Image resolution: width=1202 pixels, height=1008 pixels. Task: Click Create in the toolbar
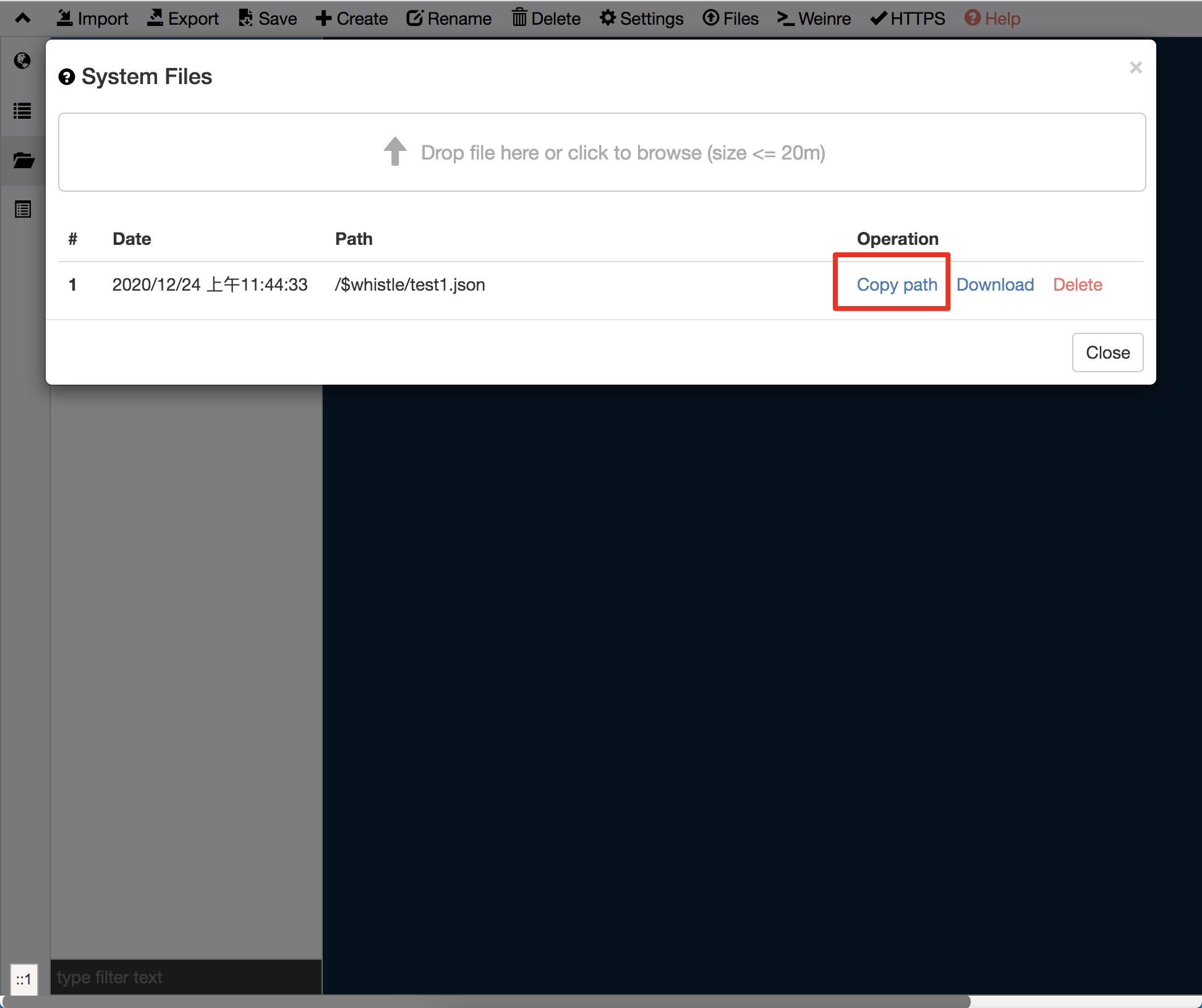[x=352, y=19]
